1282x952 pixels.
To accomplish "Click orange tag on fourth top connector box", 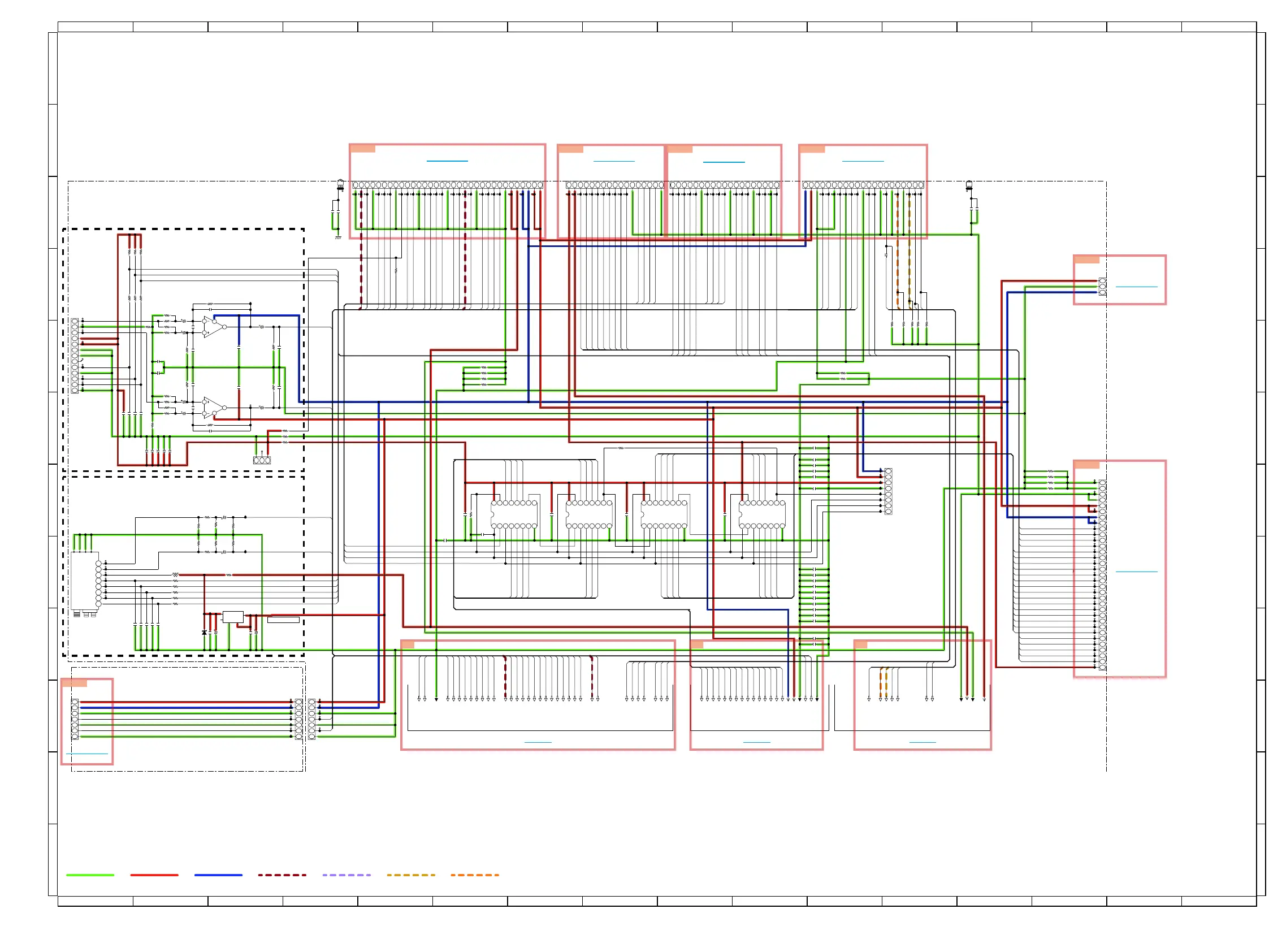I will pyautogui.click(x=812, y=149).
